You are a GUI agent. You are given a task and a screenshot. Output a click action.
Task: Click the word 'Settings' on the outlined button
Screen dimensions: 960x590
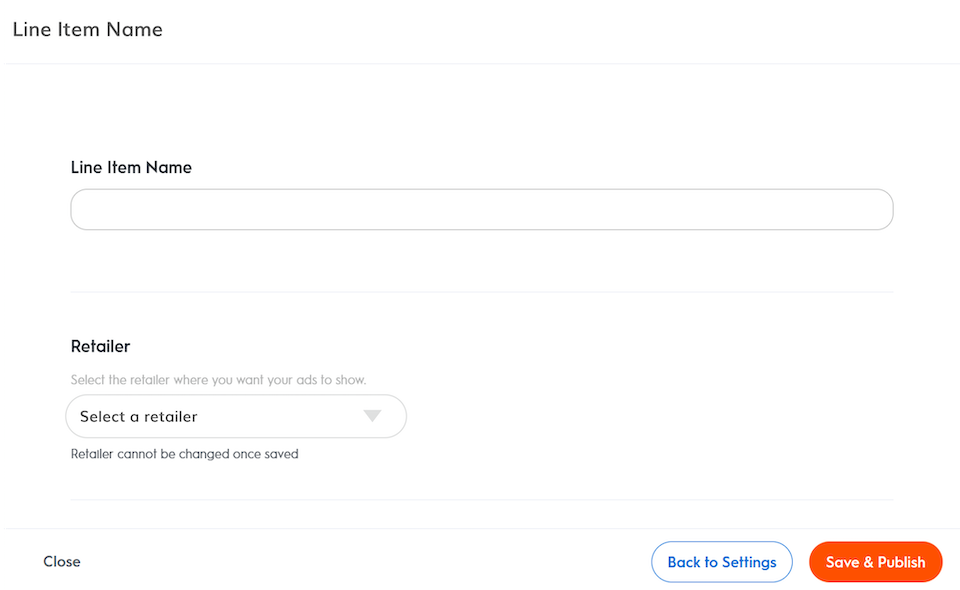click(x=748, y=562)
